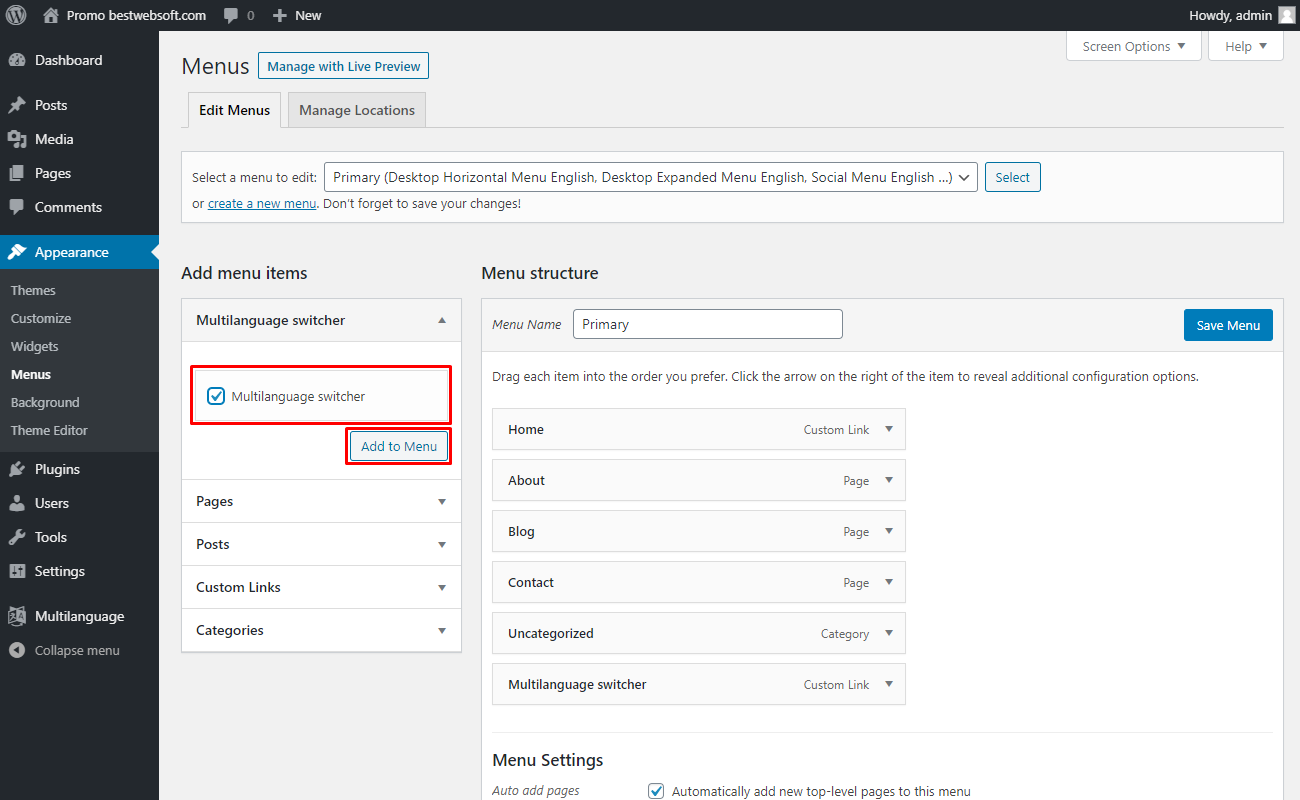Viewport: 1300px width, 800px height.
Task: Open Customize under Appearance
Action: click(x=41, y=318)
